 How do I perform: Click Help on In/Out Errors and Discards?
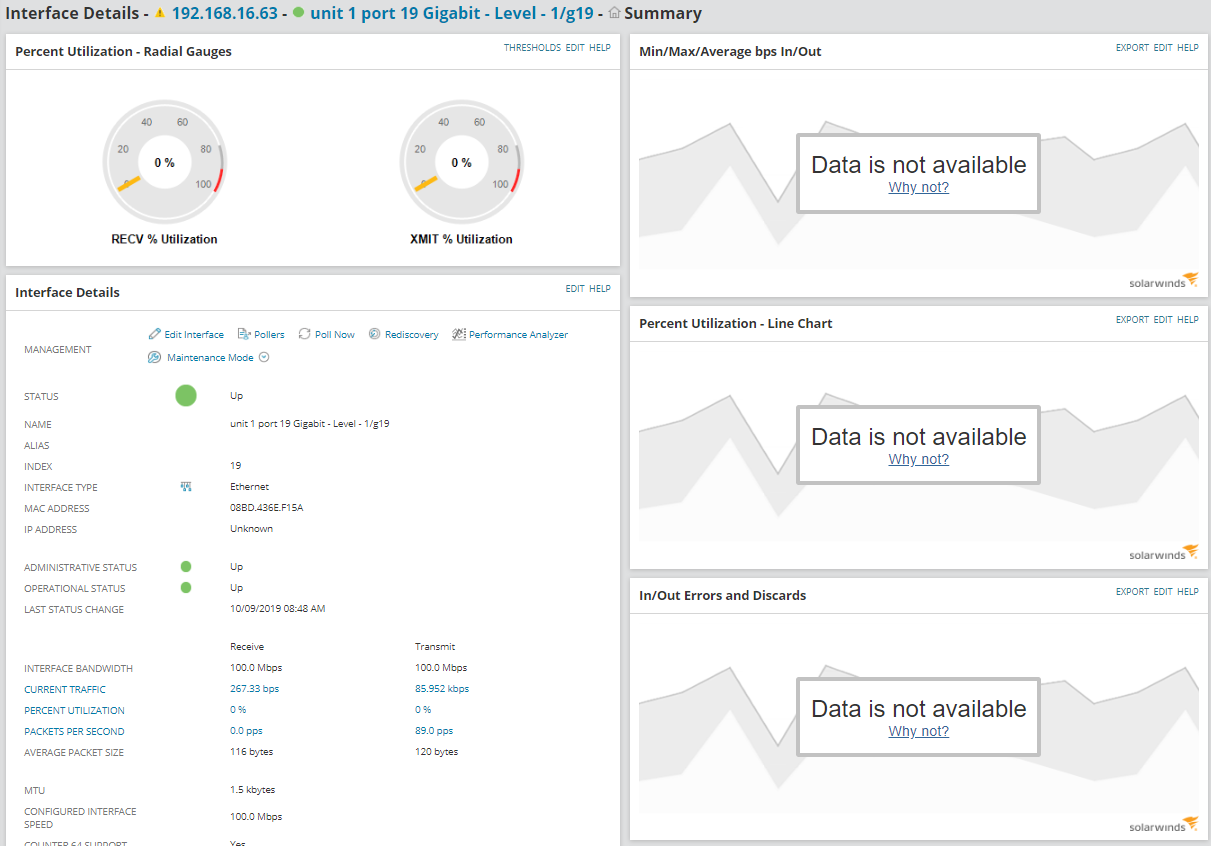pos(1188,592)
